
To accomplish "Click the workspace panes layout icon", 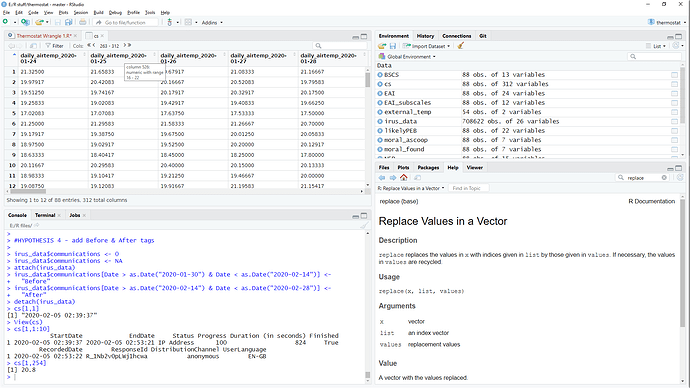I will [x=188, y=22].
